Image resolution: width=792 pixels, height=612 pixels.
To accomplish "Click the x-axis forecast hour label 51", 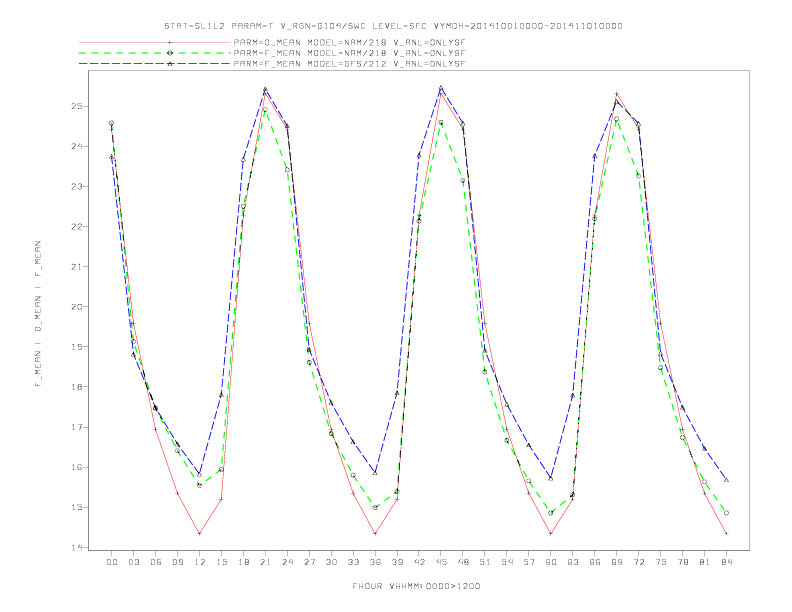I will coord(485,562).
